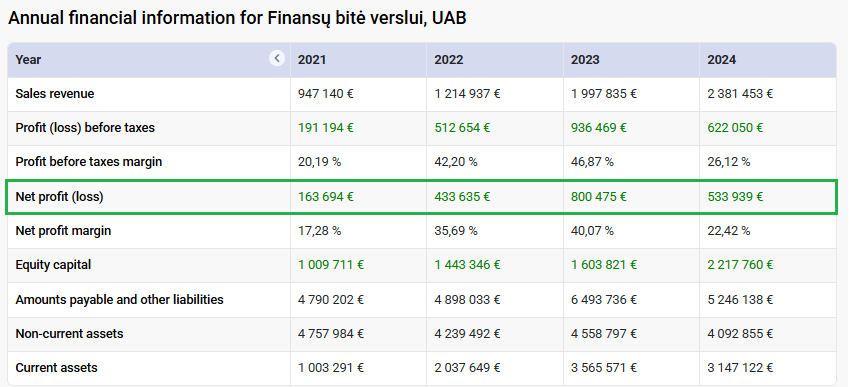Click the 2024 equity capital 2 217 760 €
Viewport: 849px width, 387px height.
[740, 265]
